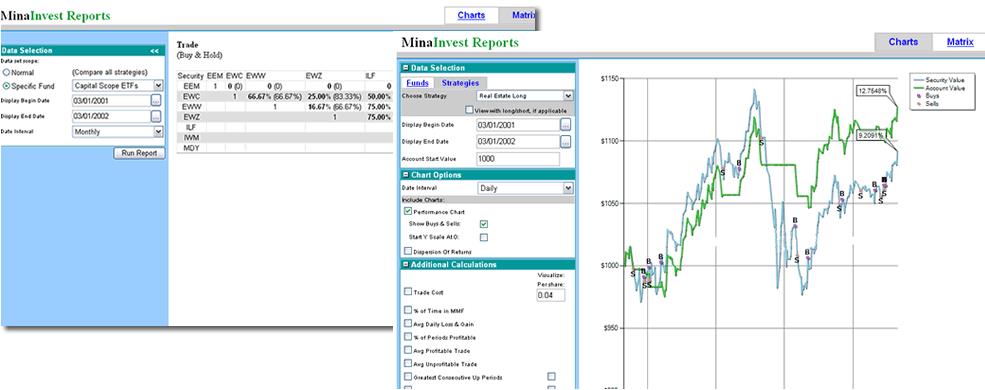Click the Account Start Value field

pyautogui.click(x=518, y=159)
